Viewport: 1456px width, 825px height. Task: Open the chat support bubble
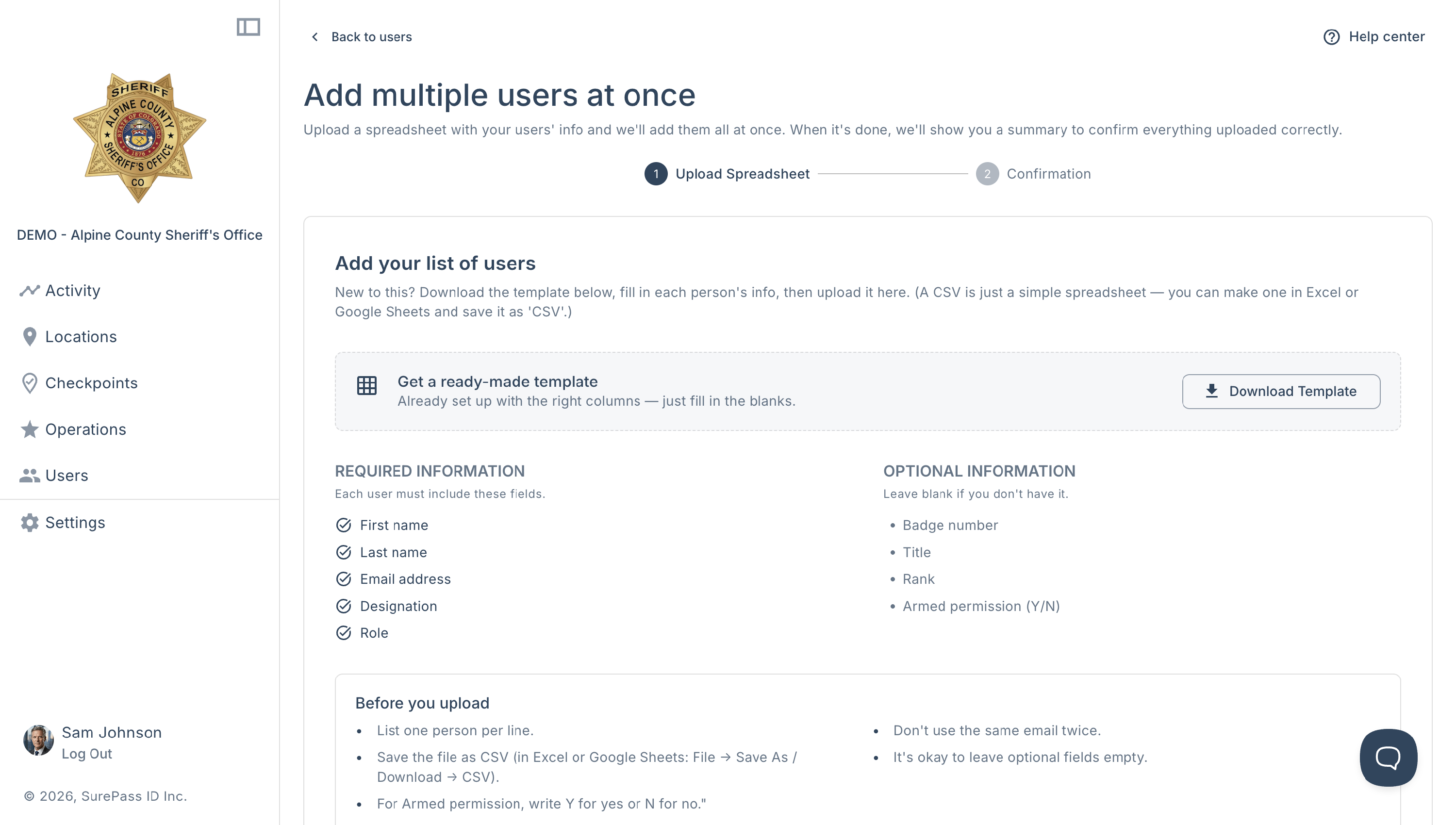(x=1388, y=757)
